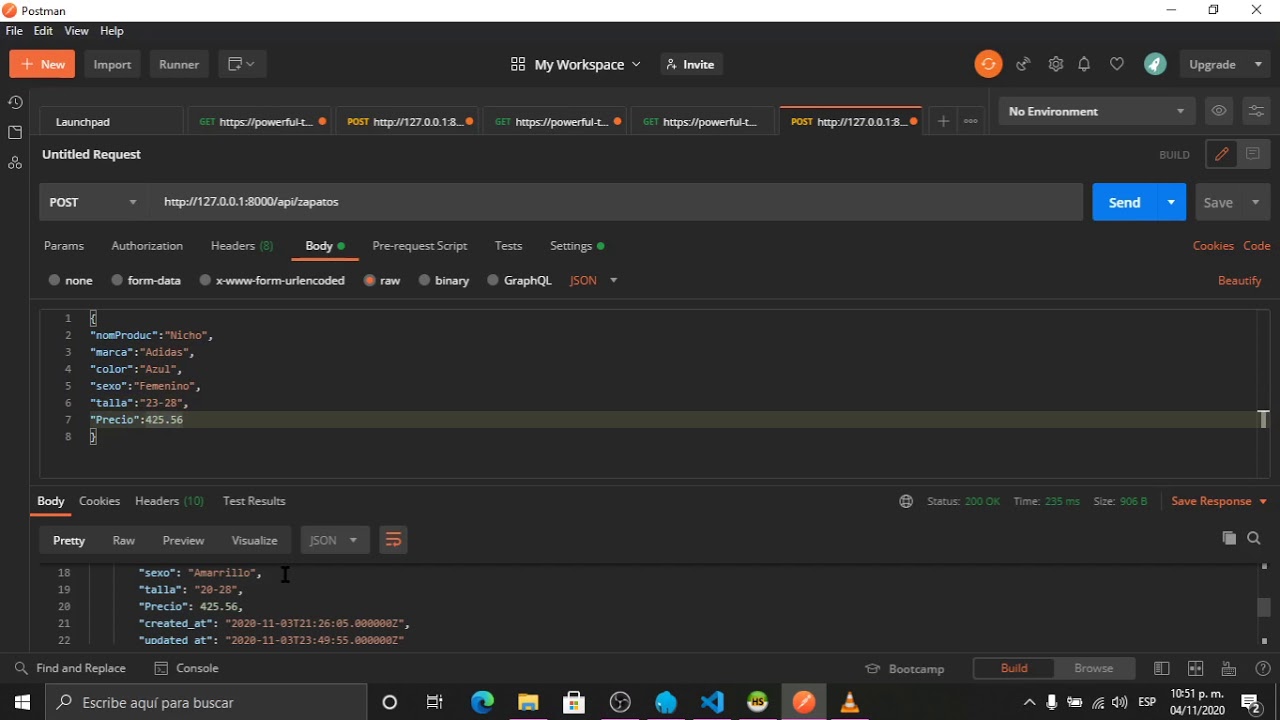Open the My Workspace dropdown
Screen dimensions: 1280x720
[x=576, y=64]
